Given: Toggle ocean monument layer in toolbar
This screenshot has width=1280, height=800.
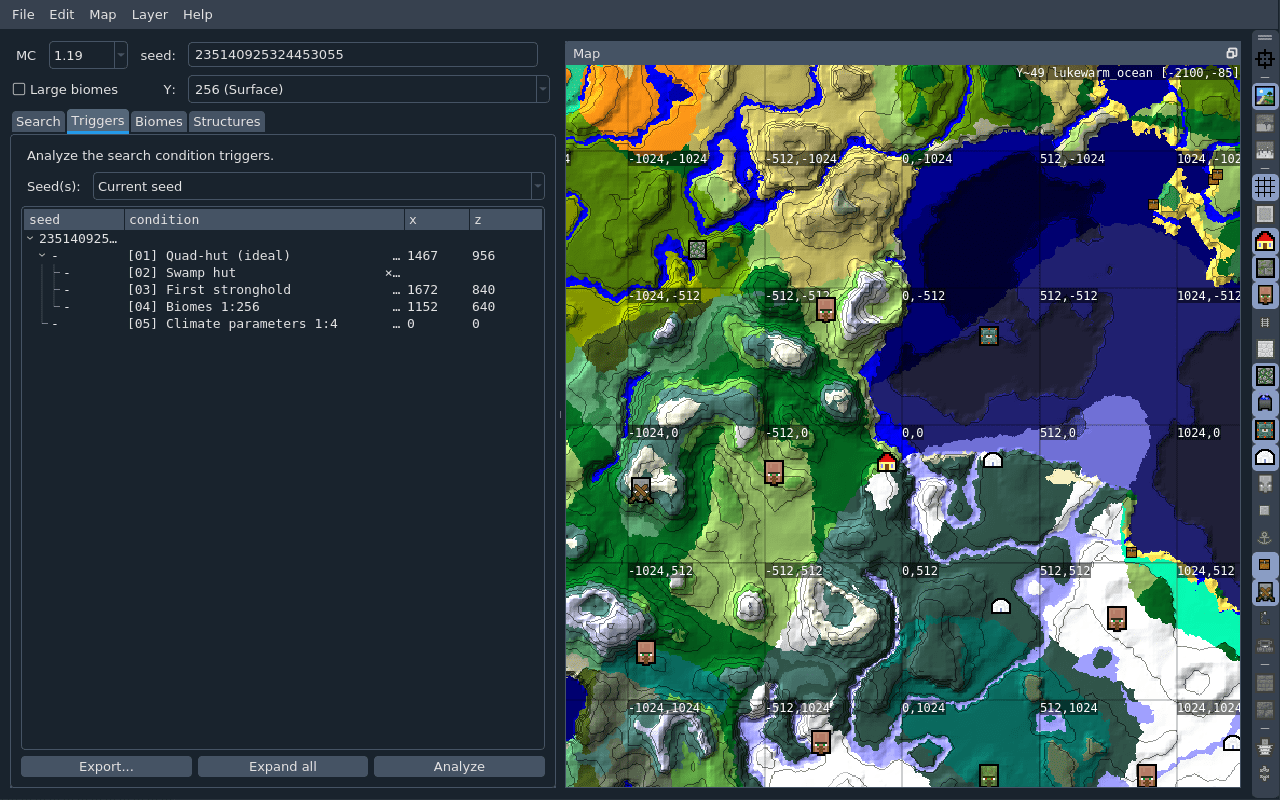Looking at the screenshot, I should [x=1264, y=430].
